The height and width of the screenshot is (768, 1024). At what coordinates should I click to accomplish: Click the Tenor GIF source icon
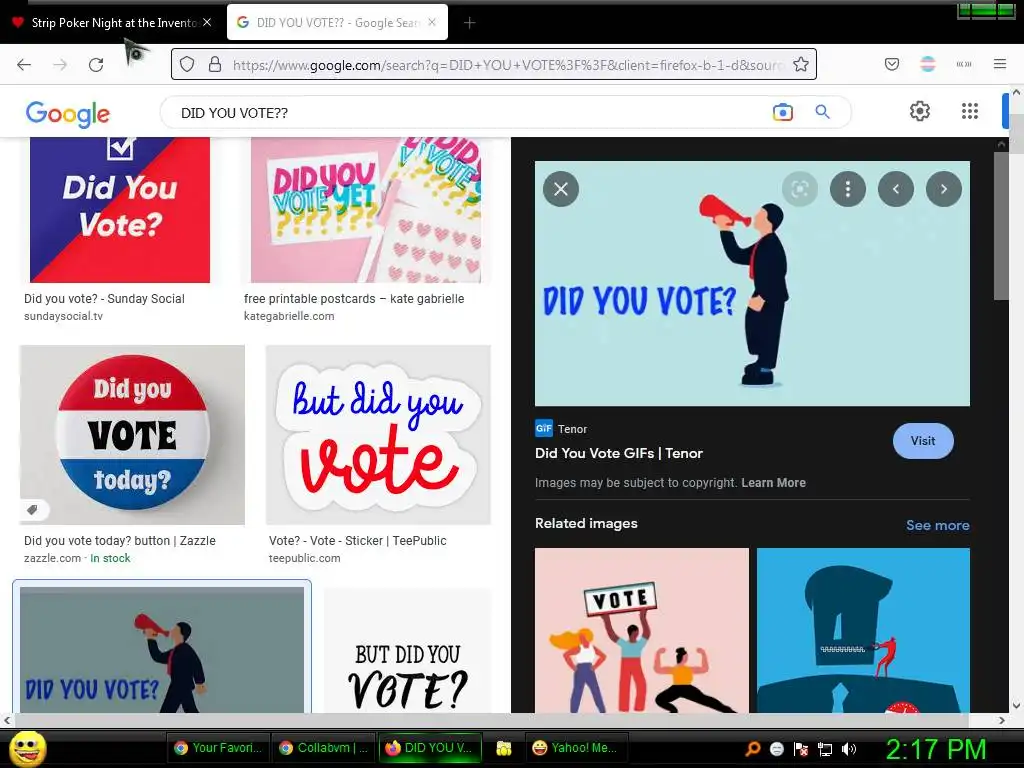[543, 428]
